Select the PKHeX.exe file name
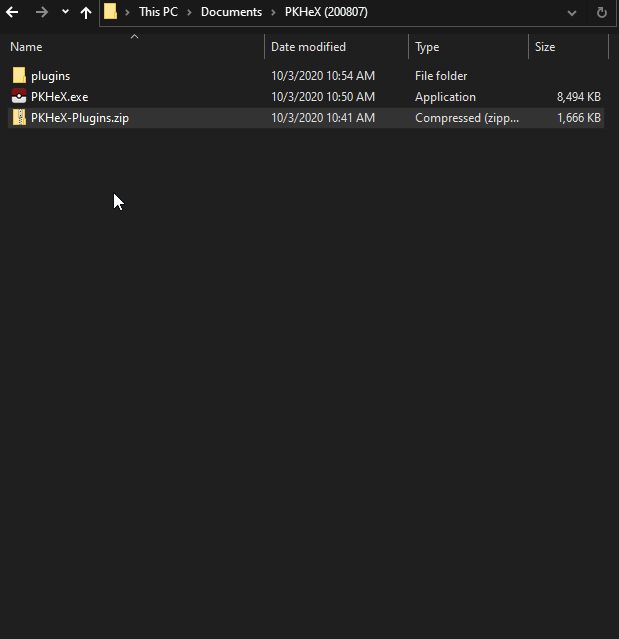The height and width of the screenshot is (639, 619). coord(60,97)
